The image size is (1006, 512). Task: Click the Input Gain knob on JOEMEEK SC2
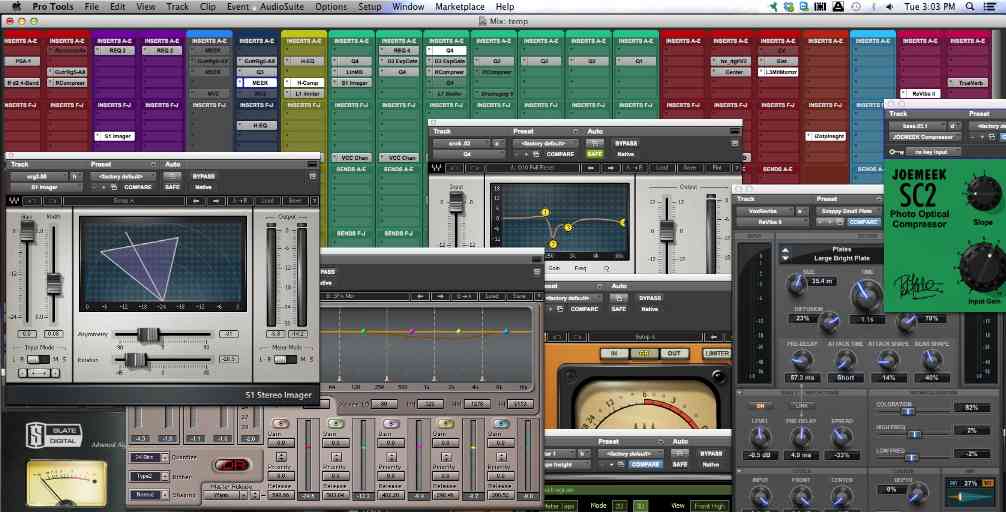point(982,266)
